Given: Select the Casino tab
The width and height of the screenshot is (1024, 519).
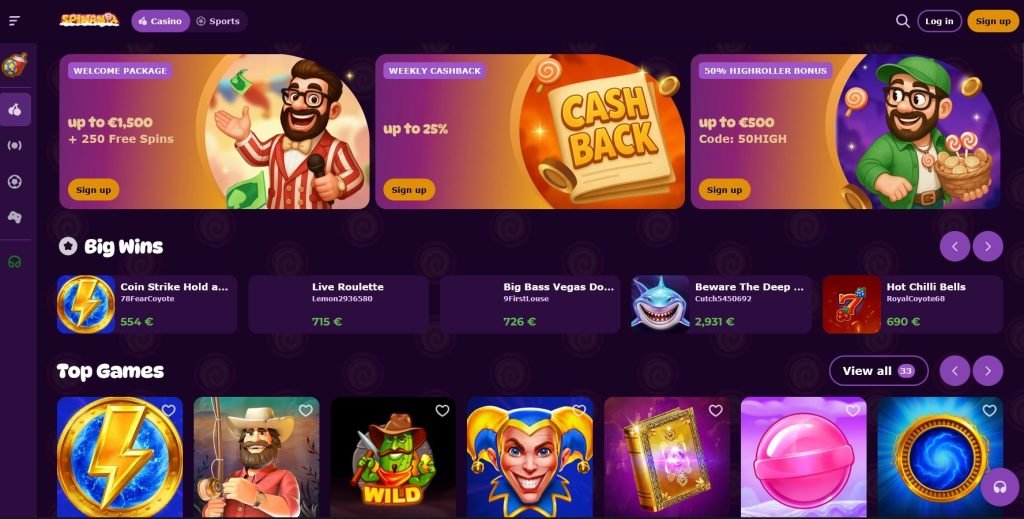Looking at the screenshot, I should pyautogui.click(x=161, y=21).
